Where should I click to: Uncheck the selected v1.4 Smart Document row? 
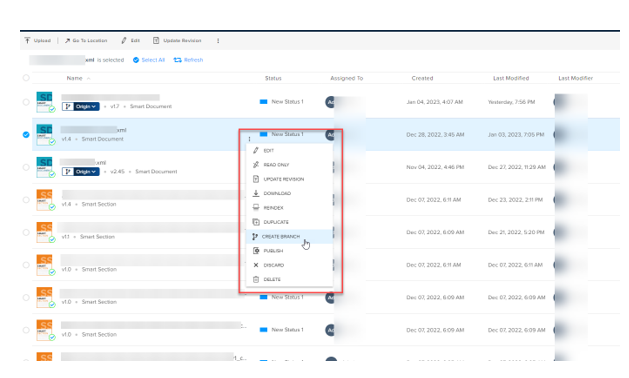[x=26, y=134]
